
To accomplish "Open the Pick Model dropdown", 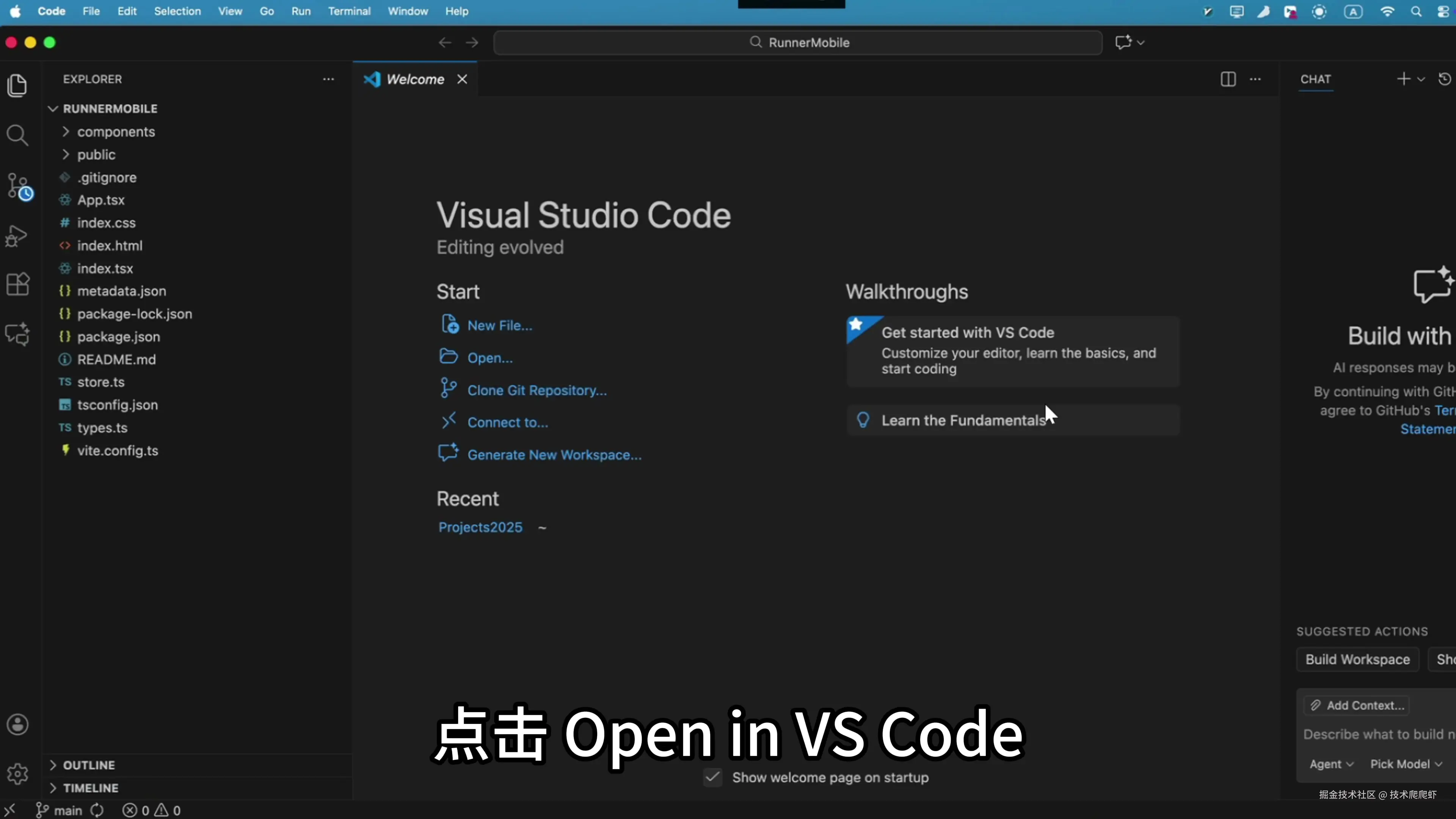I will (1406, 764).
